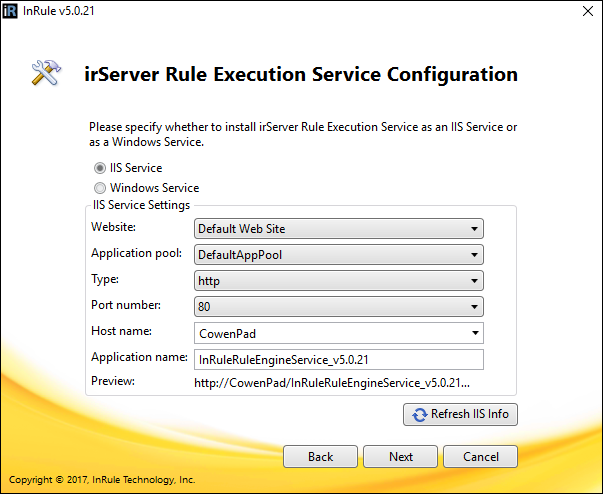
Task: Click the Host name: label
Action: (x=122, y=331)
